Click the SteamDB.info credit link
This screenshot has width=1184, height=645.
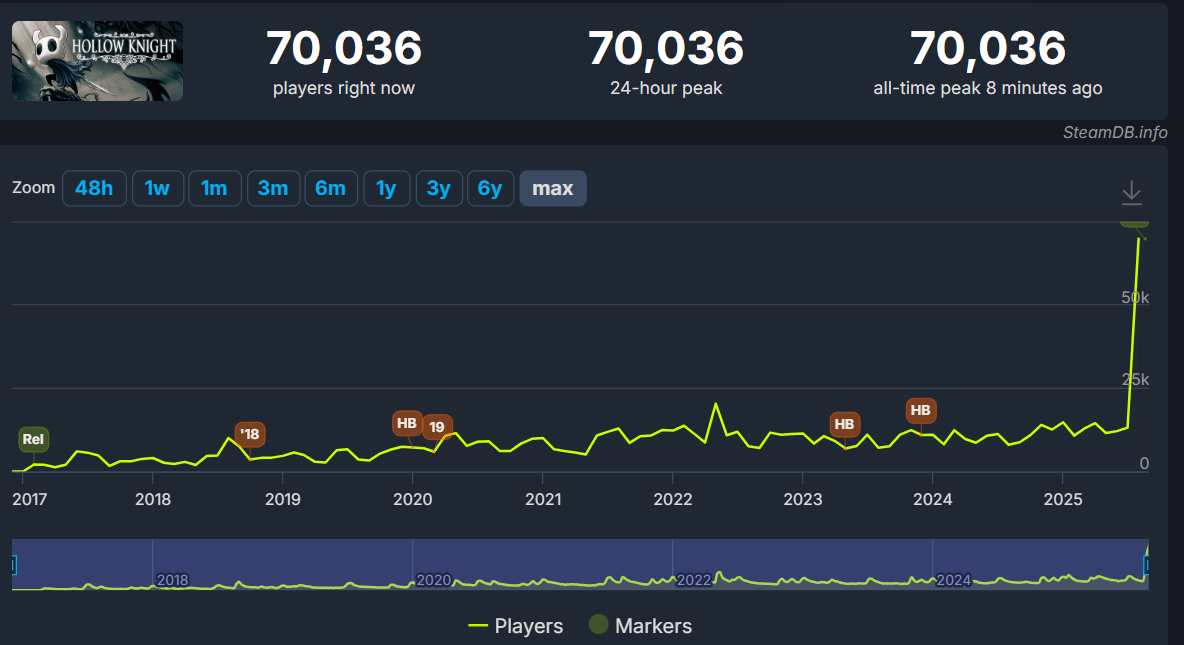[x=1115, y=133]
